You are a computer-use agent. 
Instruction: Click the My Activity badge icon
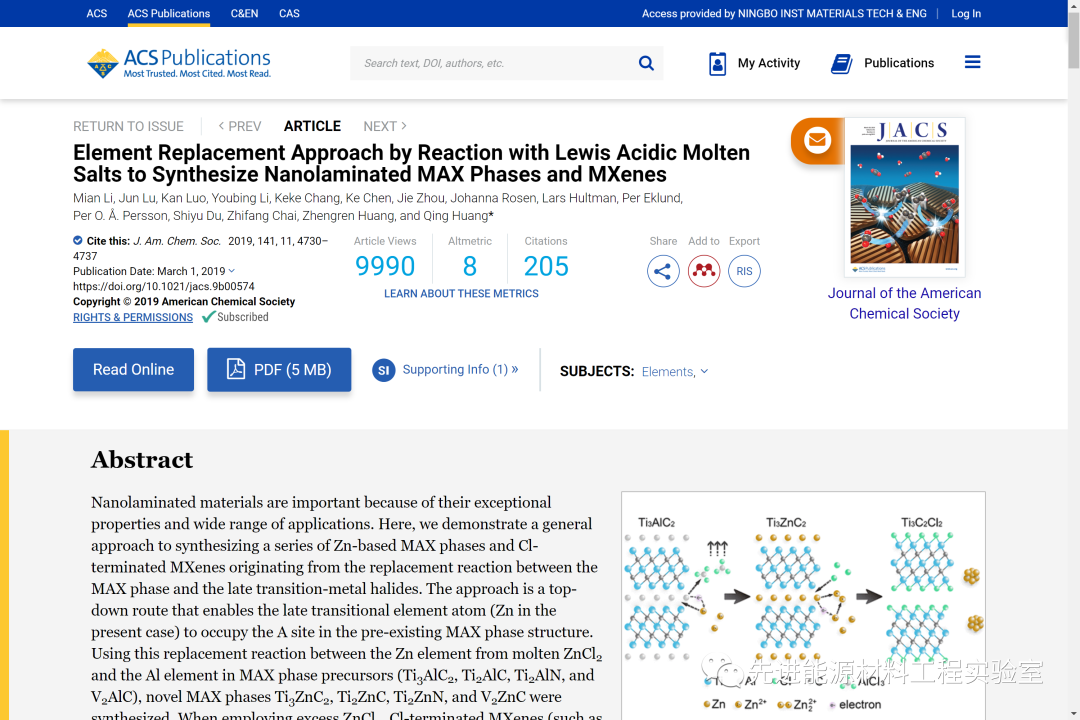pos(717,63)
